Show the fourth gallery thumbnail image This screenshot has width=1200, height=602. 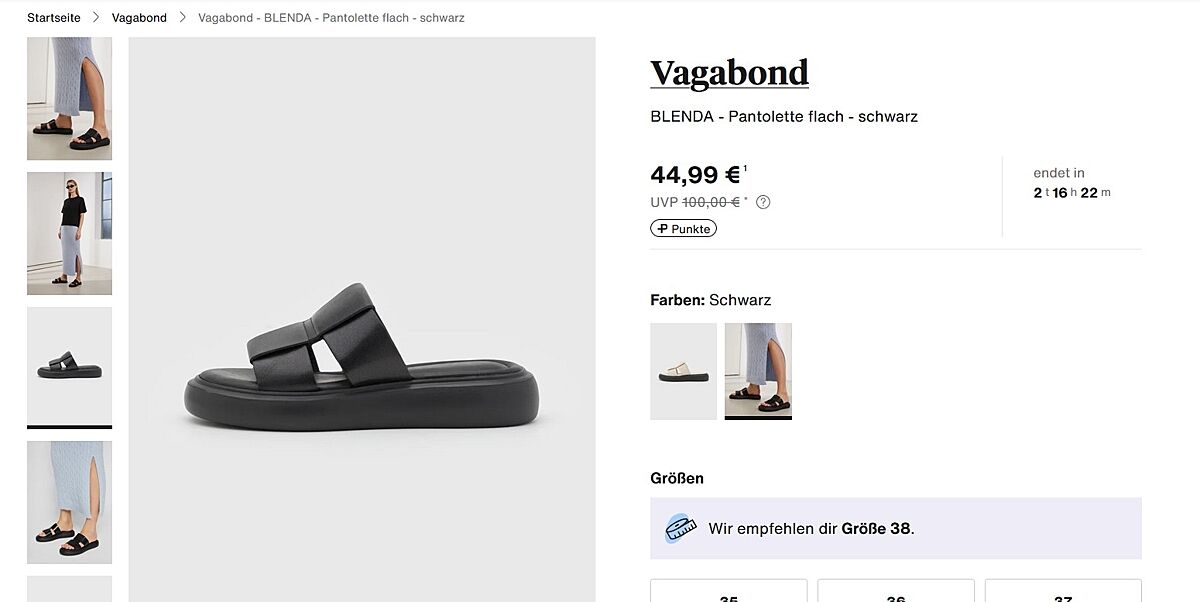[x=69, y=502]
